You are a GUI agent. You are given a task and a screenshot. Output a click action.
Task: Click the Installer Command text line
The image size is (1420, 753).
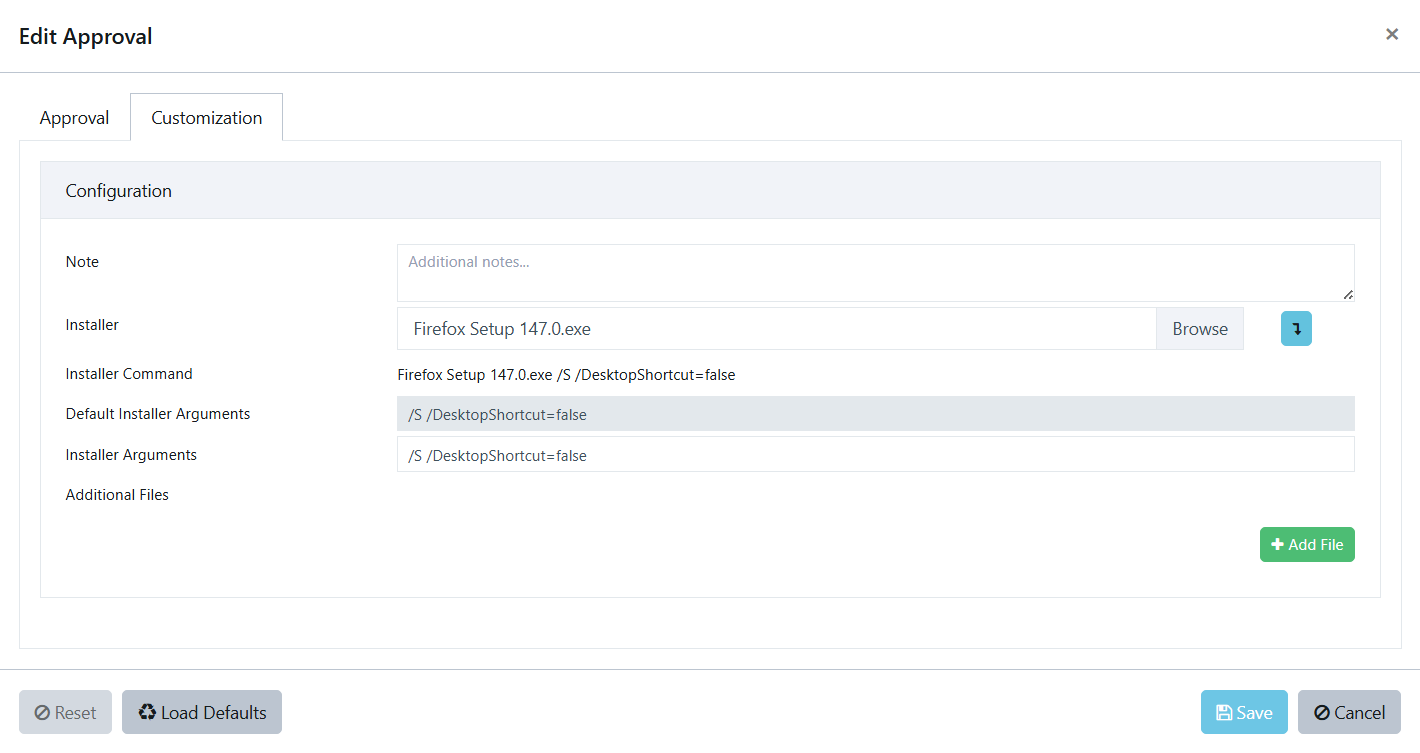pos(566,375)
